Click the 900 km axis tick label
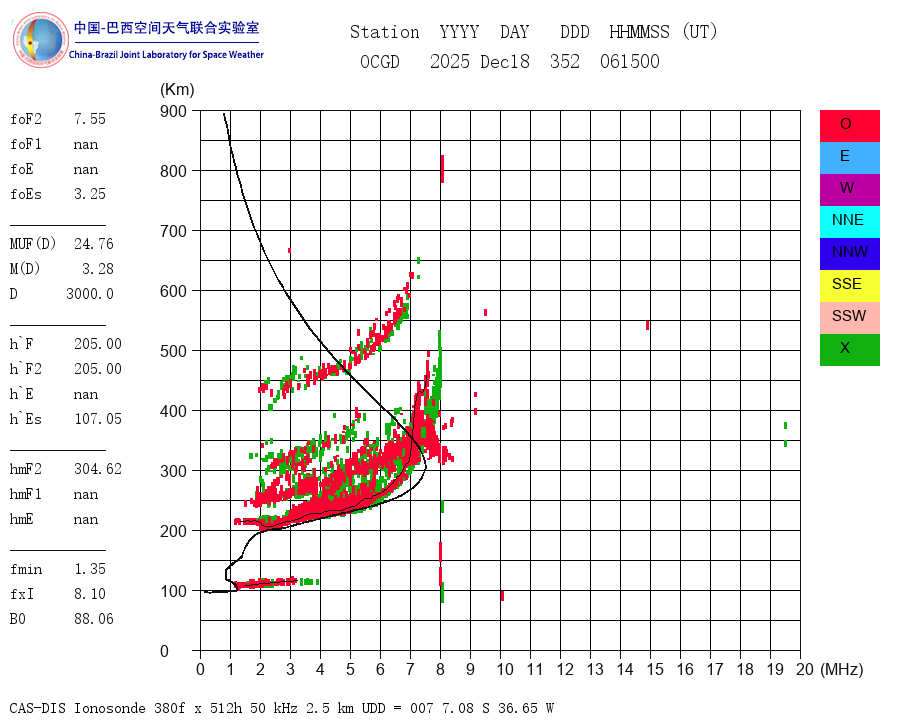Screen dimensions: 900x720 (x=173, y=111)
